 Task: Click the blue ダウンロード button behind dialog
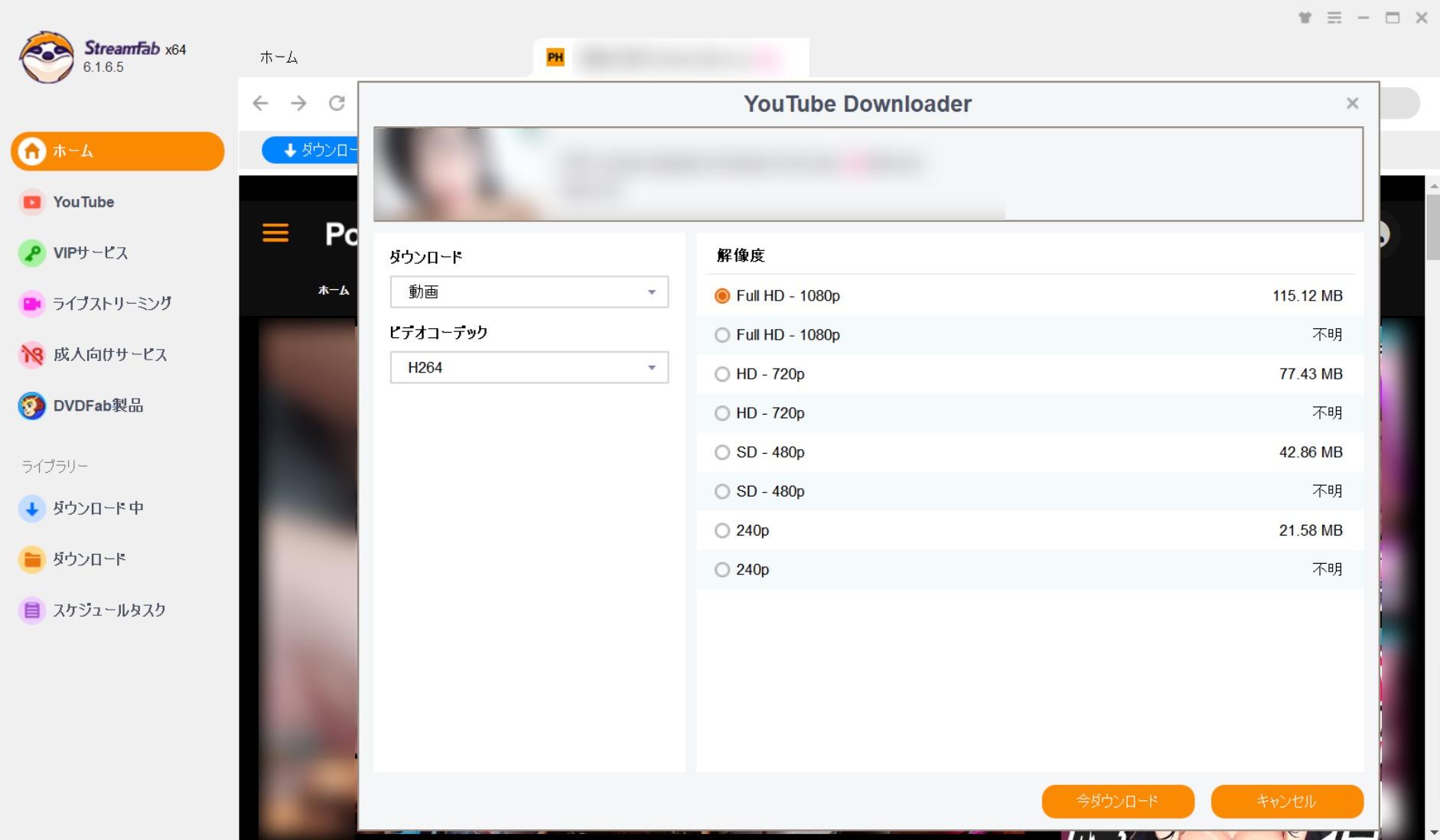point(311,150)
